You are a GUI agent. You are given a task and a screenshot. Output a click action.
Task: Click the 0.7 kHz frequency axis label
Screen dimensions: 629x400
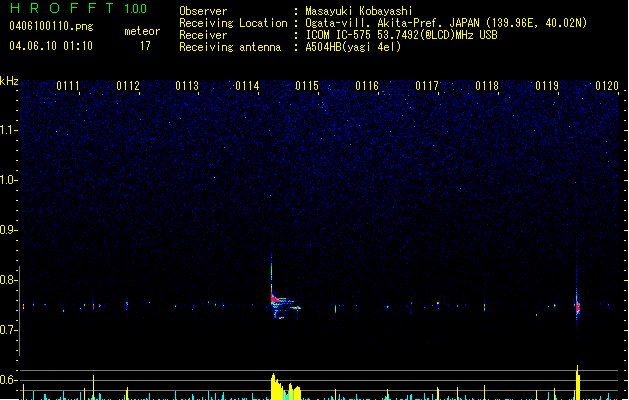click(x=8, y=330)
